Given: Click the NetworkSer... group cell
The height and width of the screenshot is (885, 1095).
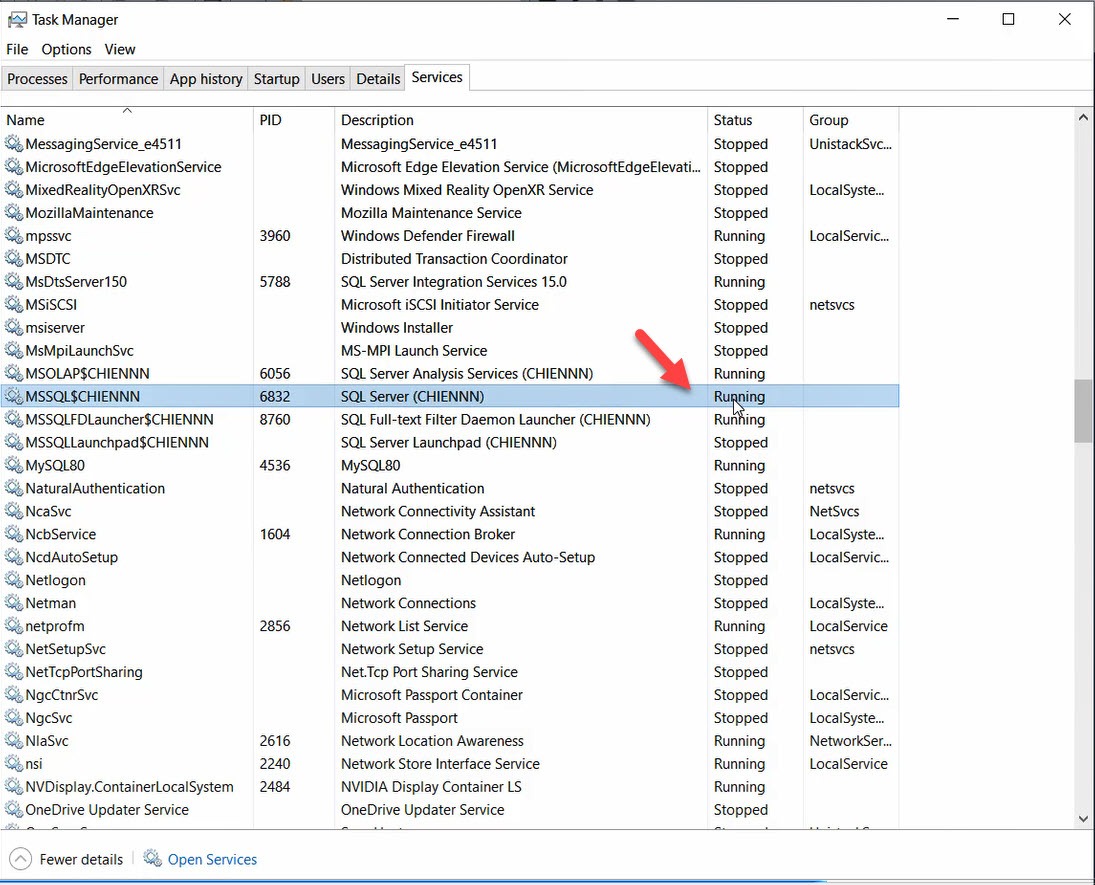Looking at the screenshot, I should 851,740.
